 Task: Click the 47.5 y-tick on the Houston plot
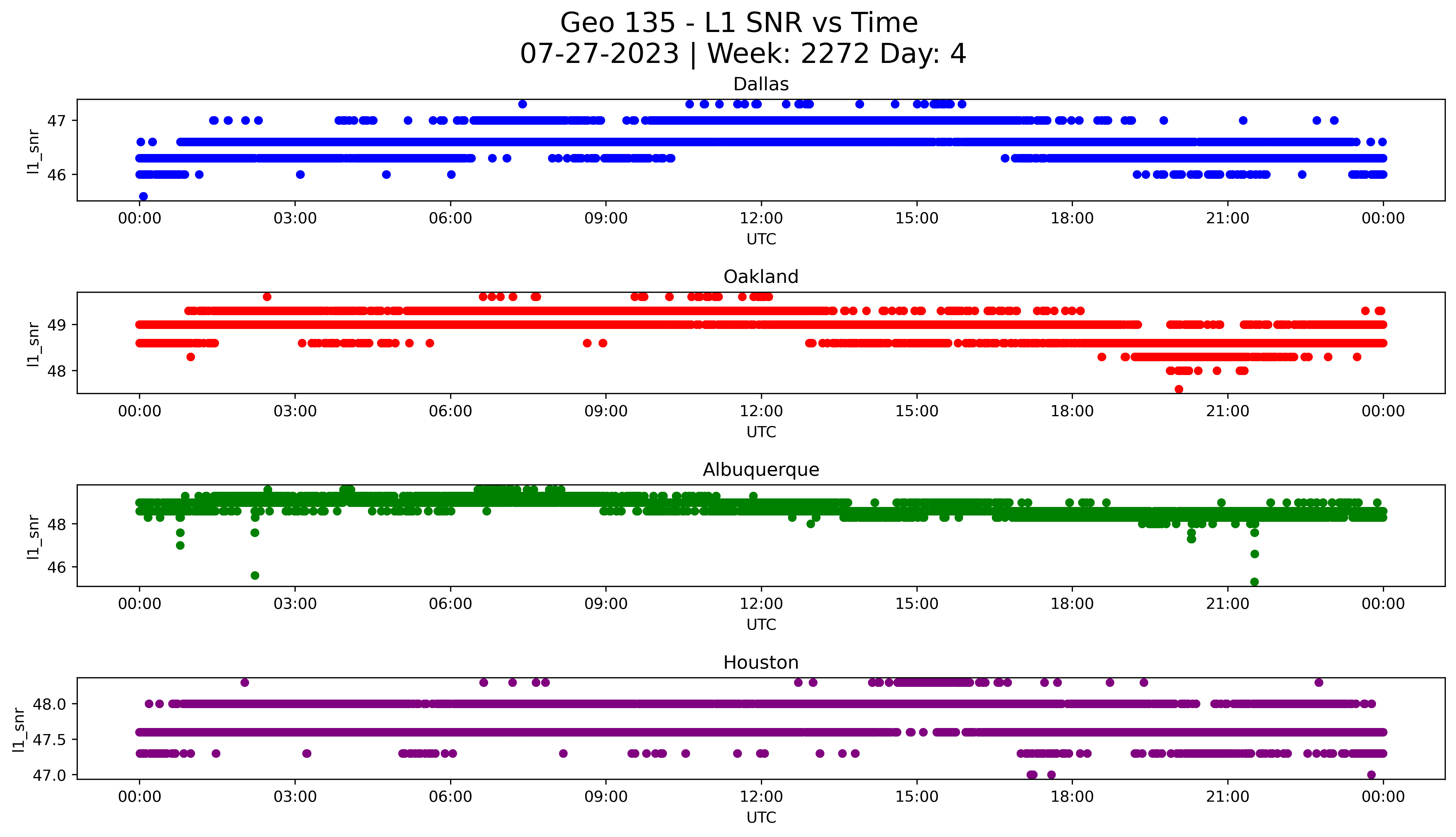point(50,740)
